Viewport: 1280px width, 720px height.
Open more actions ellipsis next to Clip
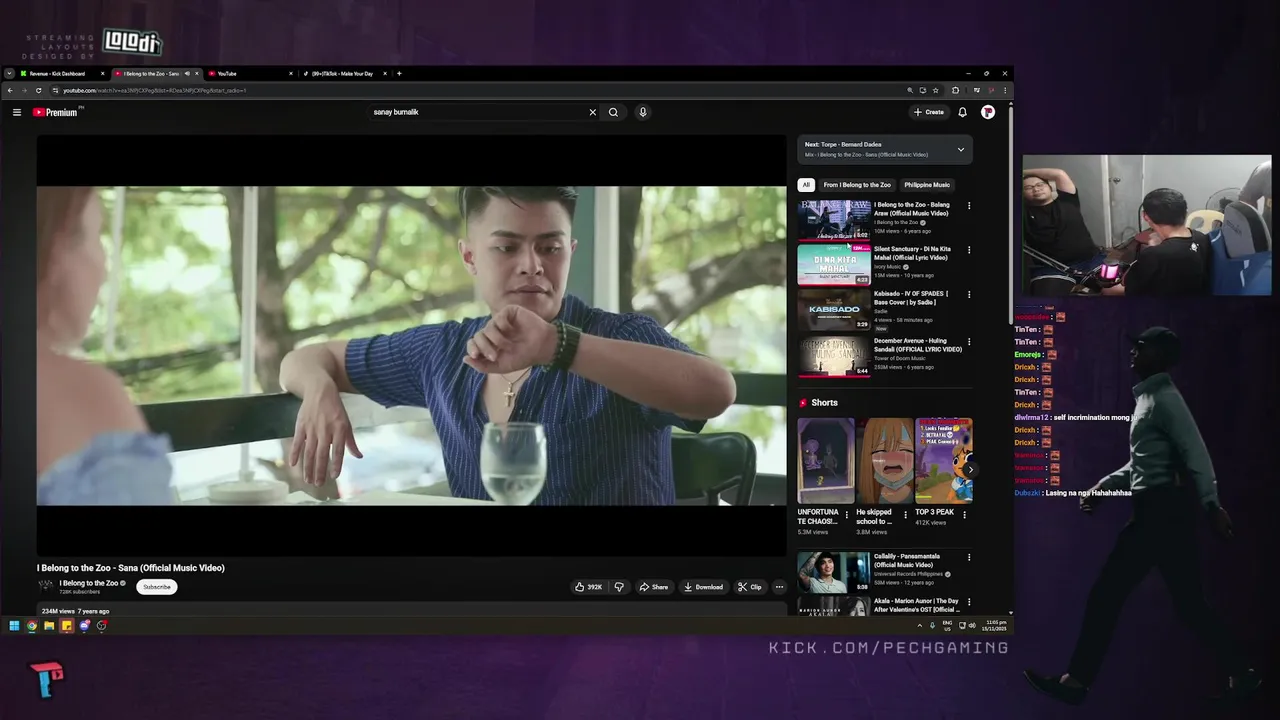(779, 587)
